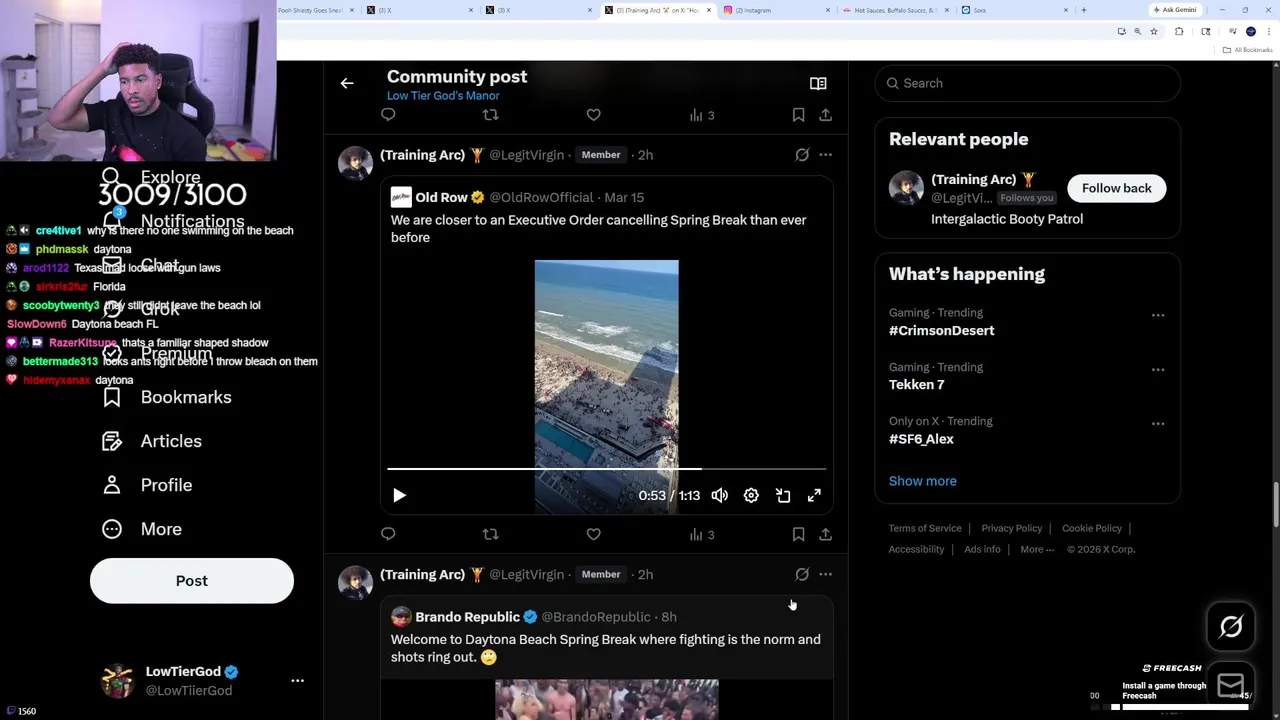Click Follow back for Training Arc
The height and width of the screenshot is (720, 1280).
point(1116,188)
